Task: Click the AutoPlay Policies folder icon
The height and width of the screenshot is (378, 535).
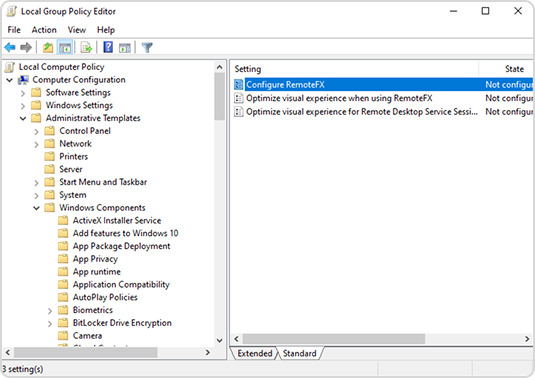Action: [x=63, y=297]
